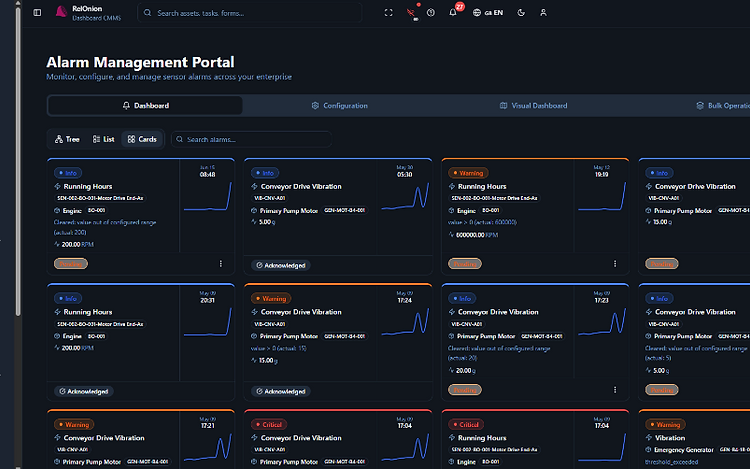Image resolution: width=750 pixels, height=469 pixels.
Task: Click Warning tag on 19:19 Running Hours card
Action: [468, 173]
